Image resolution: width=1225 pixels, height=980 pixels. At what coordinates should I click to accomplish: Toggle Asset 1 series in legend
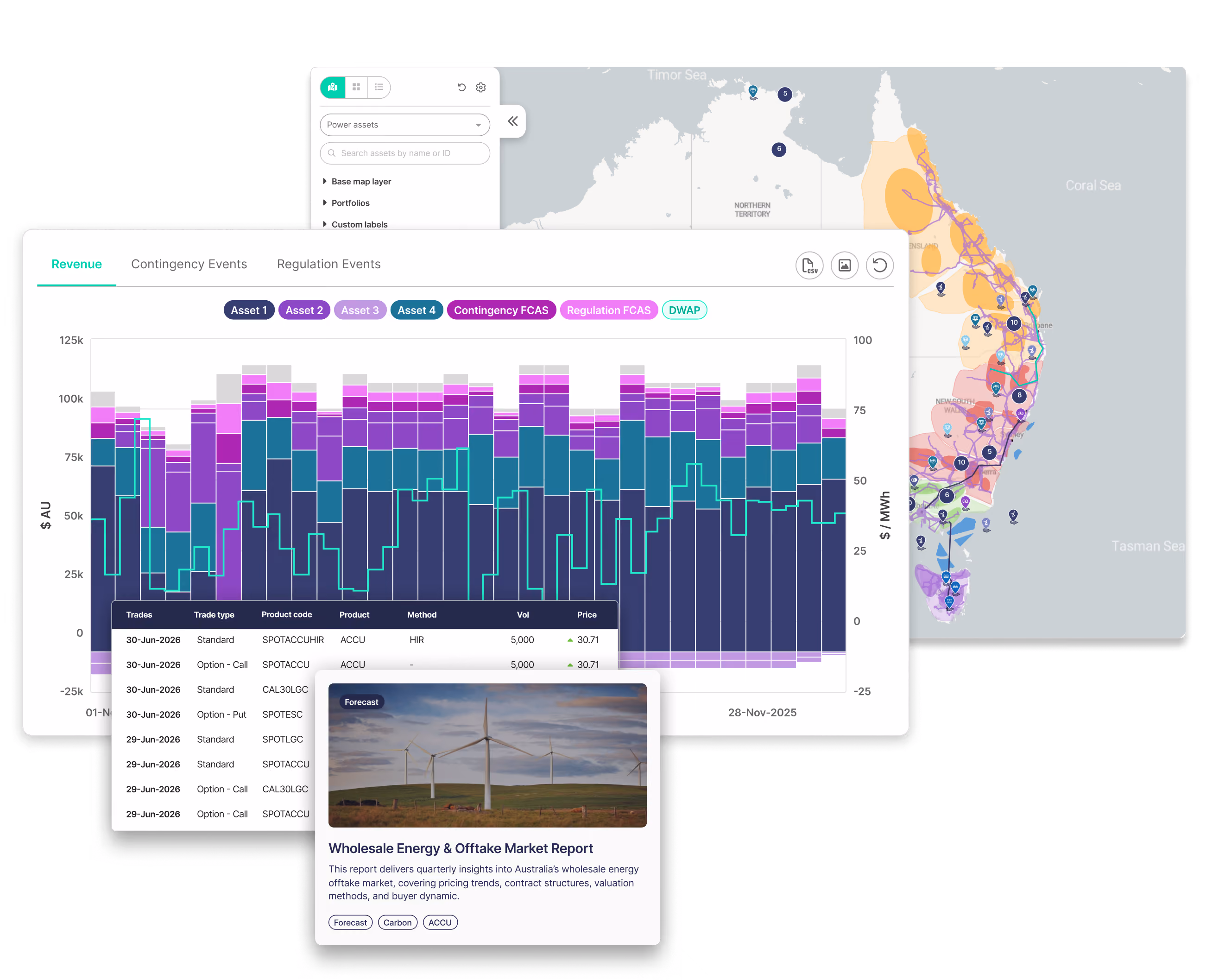pyautogui.click(x=249, y=310)
